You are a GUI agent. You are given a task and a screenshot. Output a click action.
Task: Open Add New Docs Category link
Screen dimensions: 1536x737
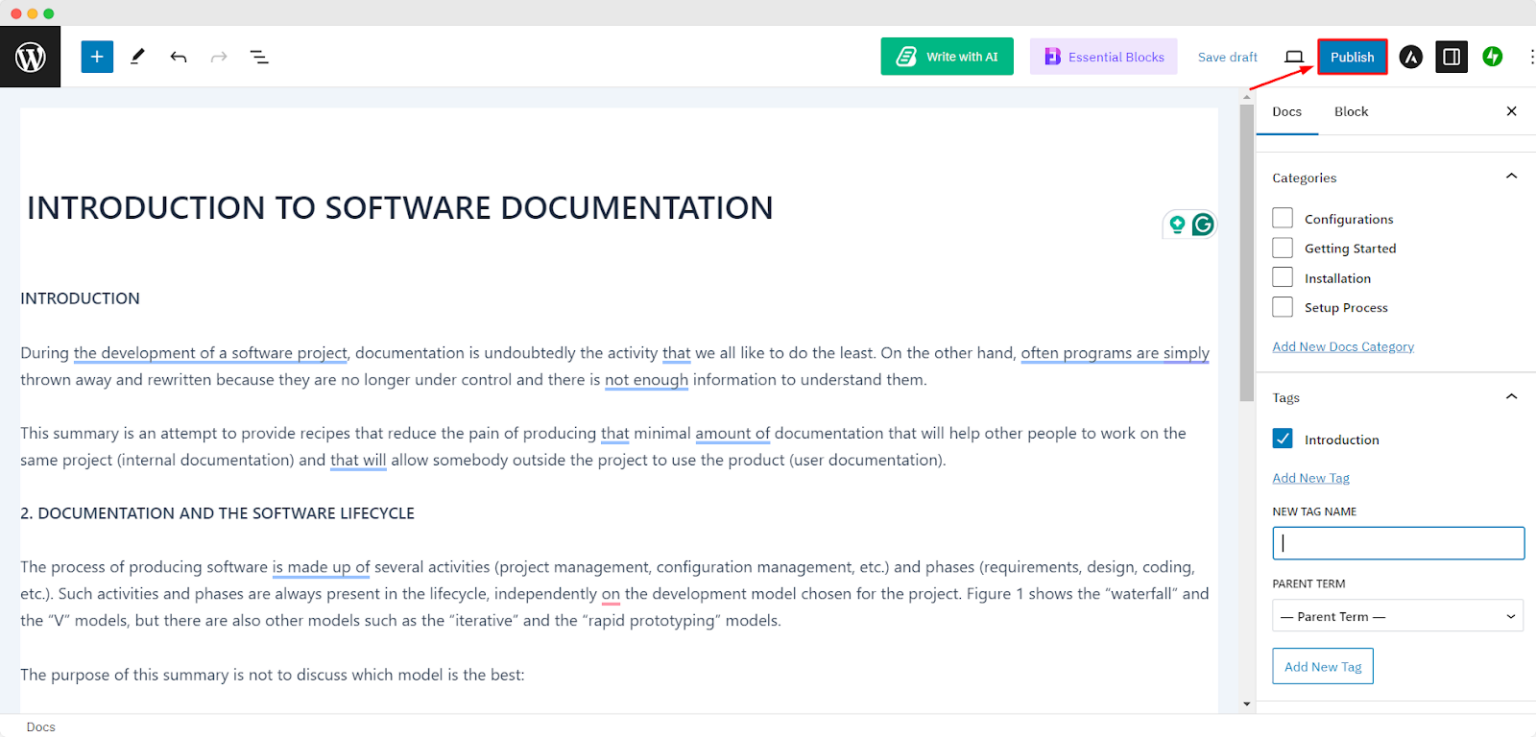(1343, 346)
